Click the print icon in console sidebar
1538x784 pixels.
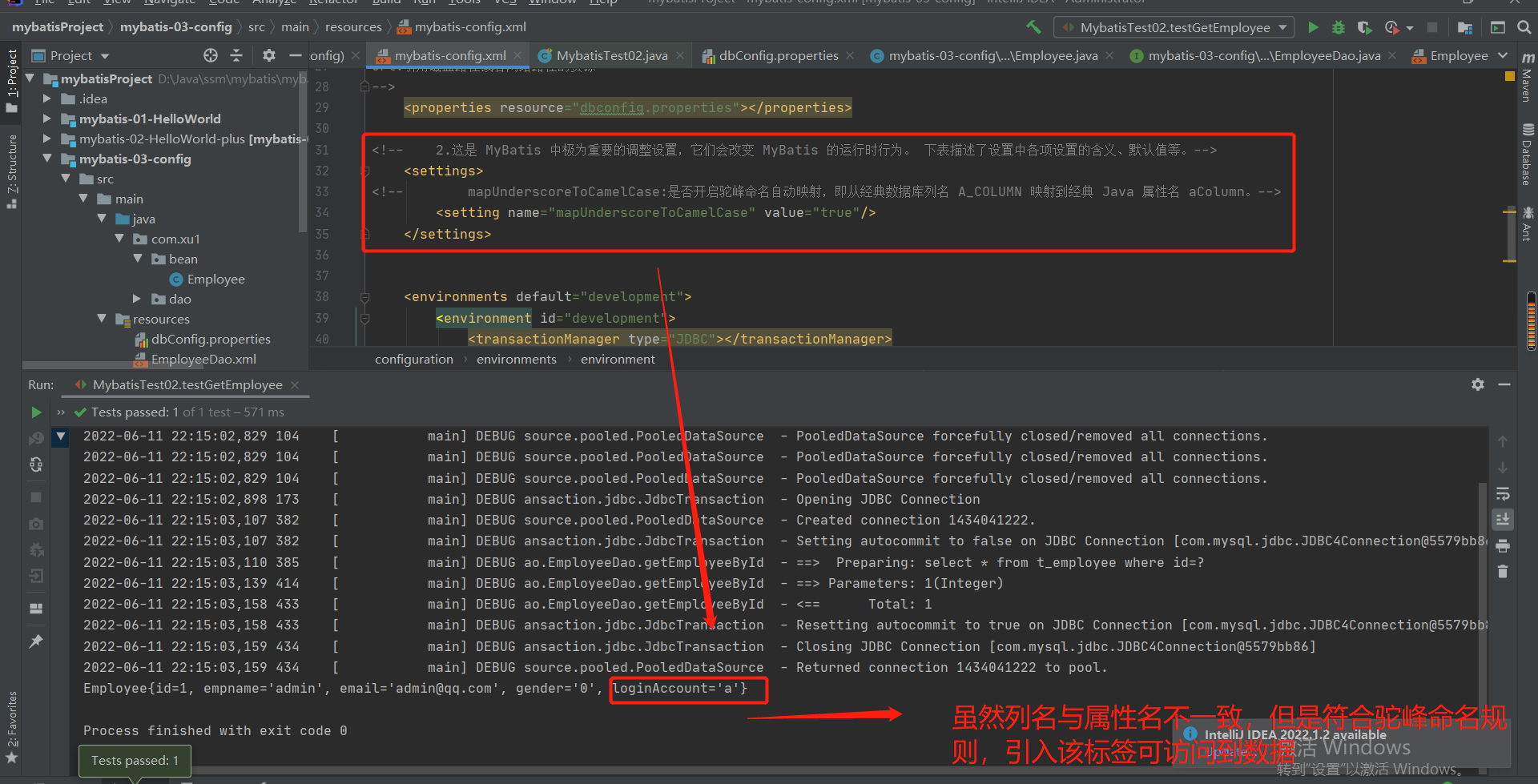pos(1503,545)
